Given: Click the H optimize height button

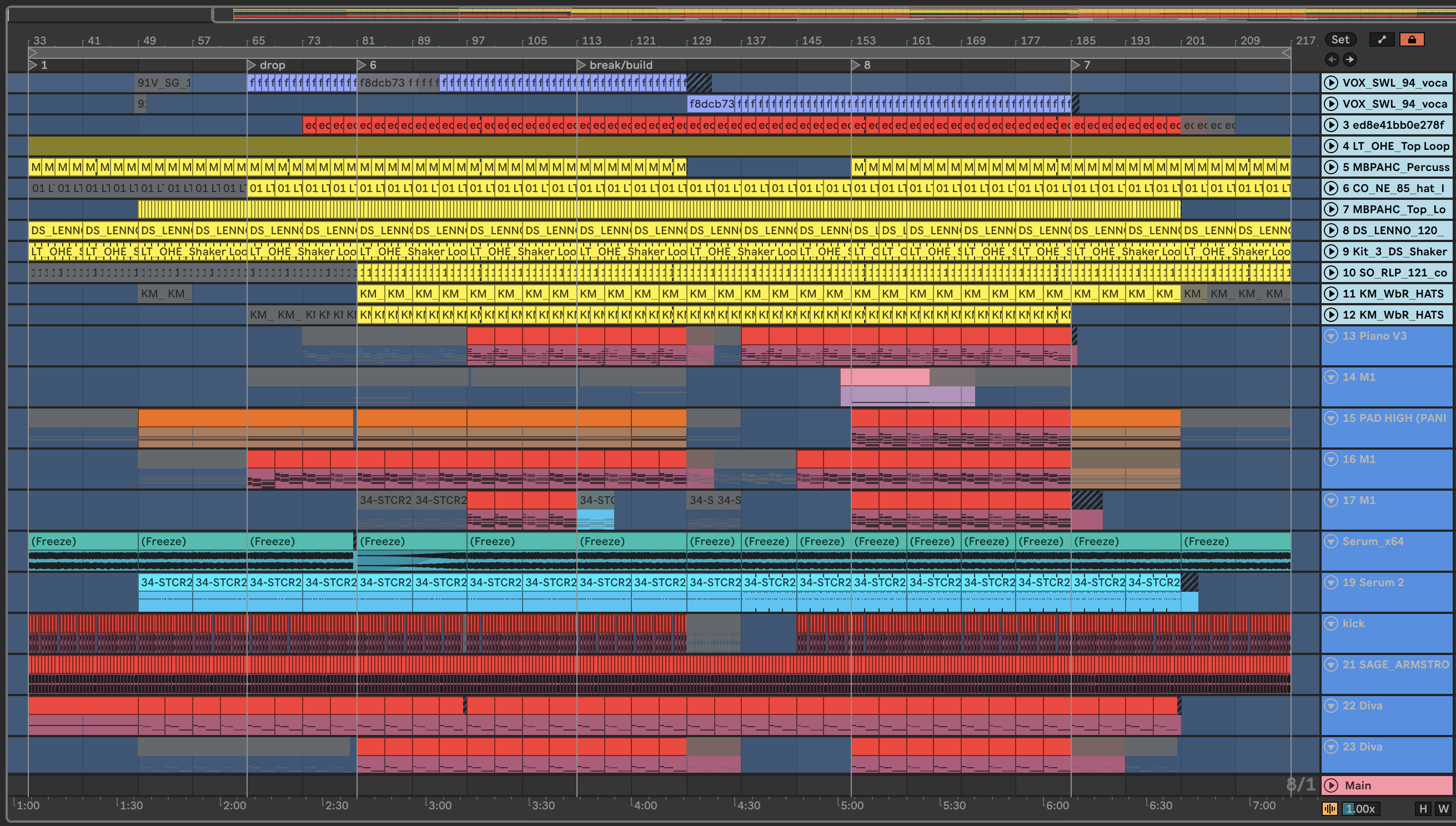Looking at the screenshot, I should [x=1423, y=808].
